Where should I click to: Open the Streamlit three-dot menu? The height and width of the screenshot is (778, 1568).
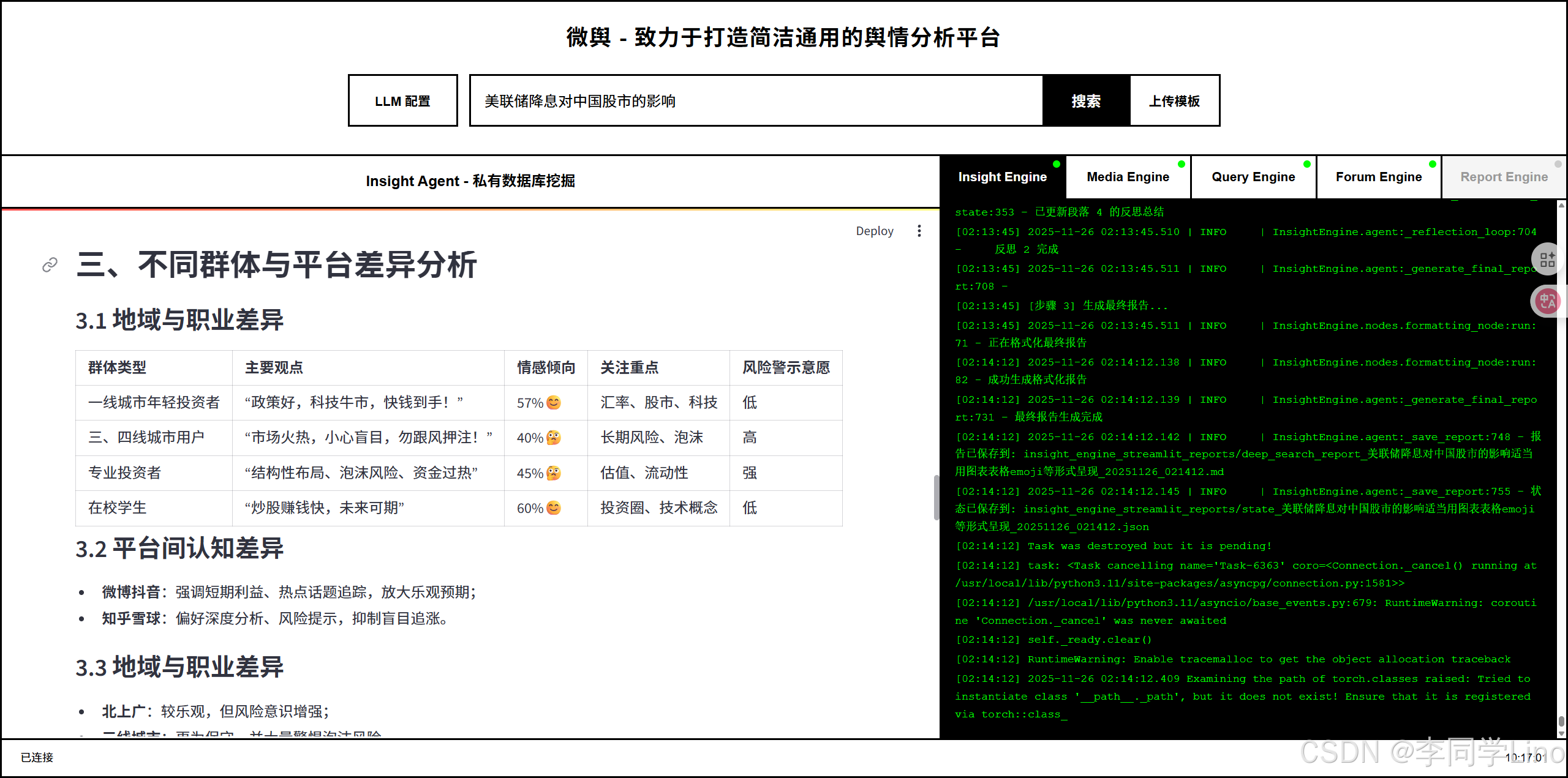(x=919, y=231)
